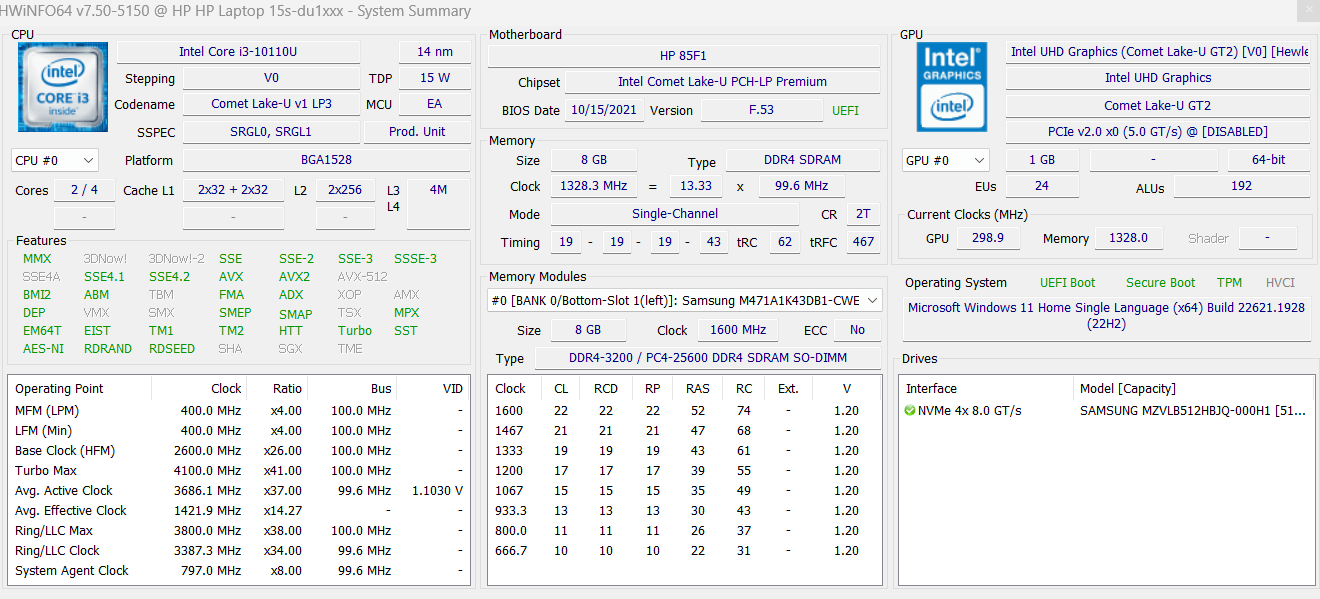Click the BIOS date 10/15/2021 field
Viewport: 1320px width, 599px height.
coord(606,110)
